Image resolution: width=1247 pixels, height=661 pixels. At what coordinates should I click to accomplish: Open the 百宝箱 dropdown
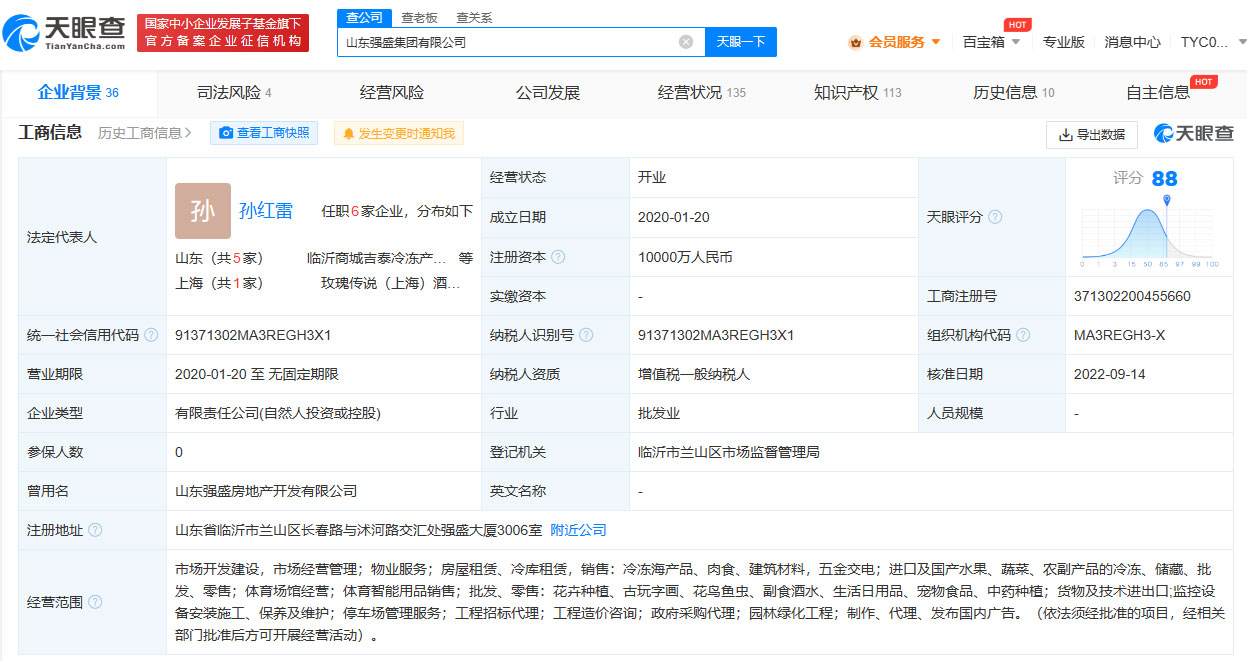coord(990,42)
